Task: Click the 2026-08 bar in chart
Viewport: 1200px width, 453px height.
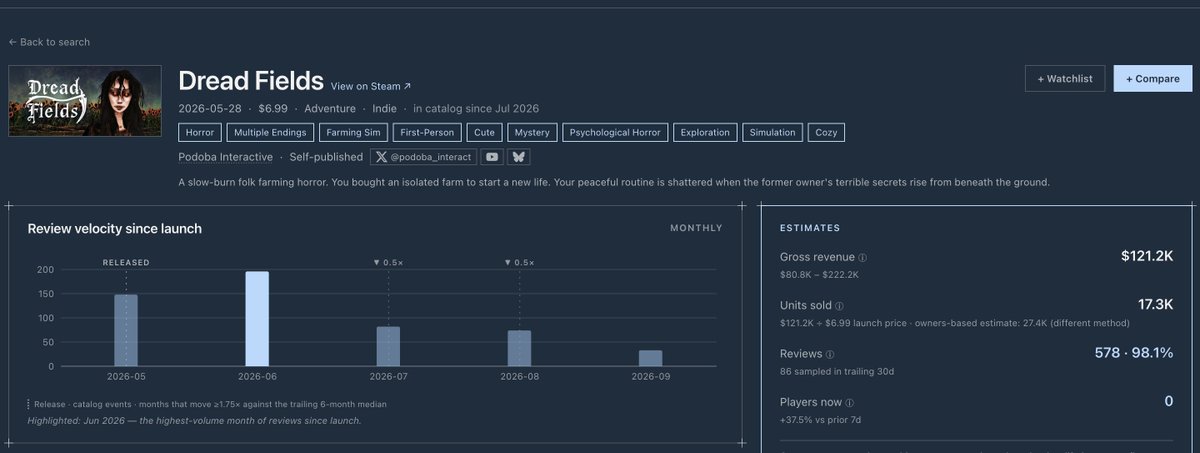Action: pos(519,348)
